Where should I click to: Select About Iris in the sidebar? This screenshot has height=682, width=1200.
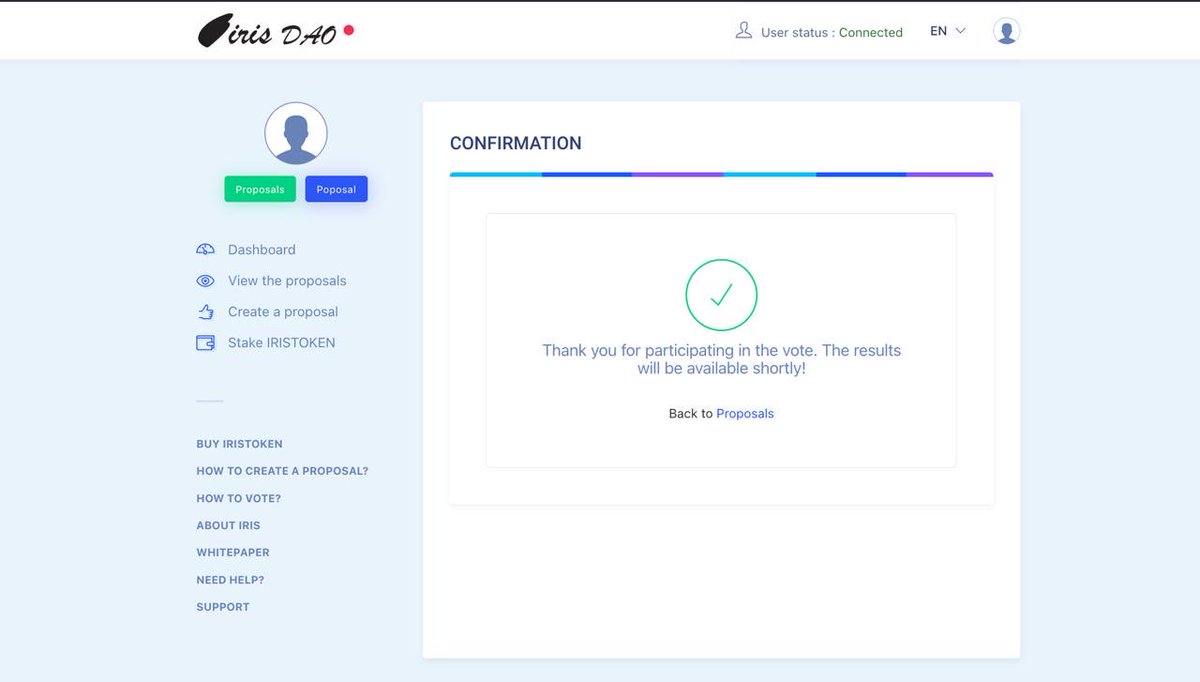click(226, 525)
